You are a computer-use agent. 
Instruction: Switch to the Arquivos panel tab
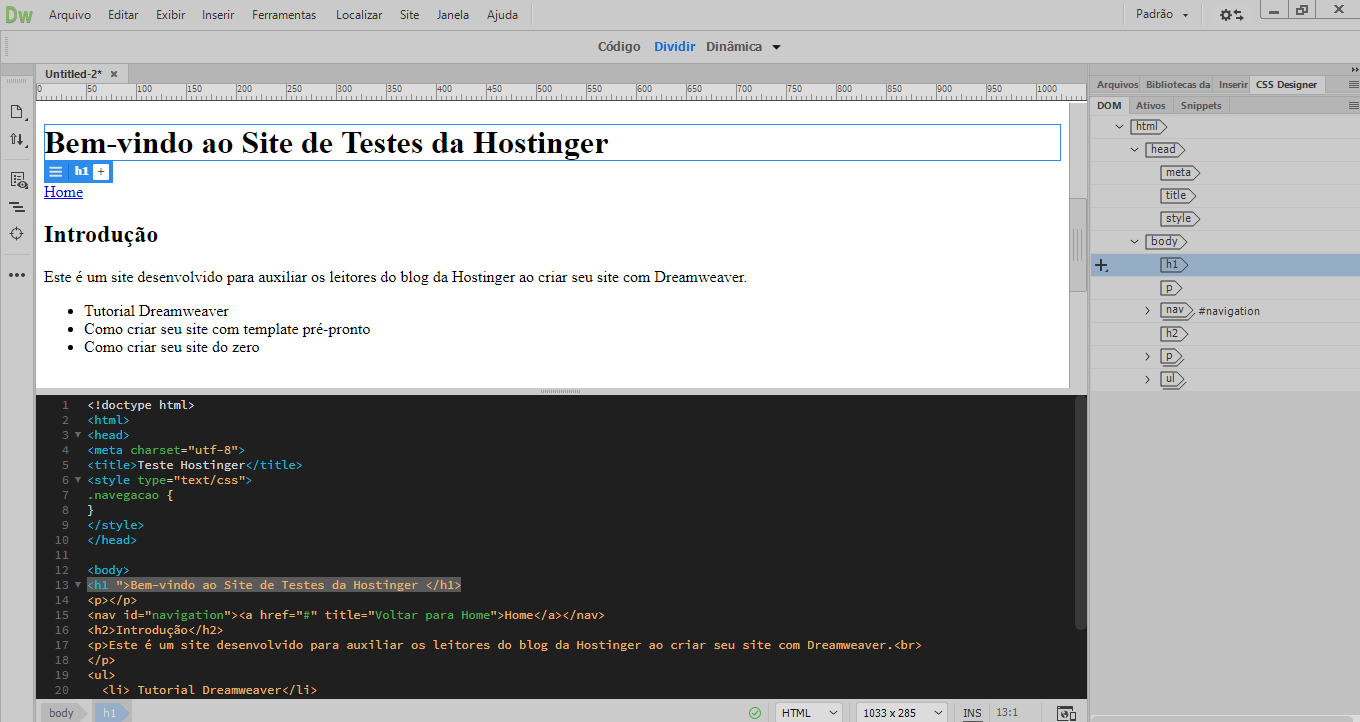1117,85
